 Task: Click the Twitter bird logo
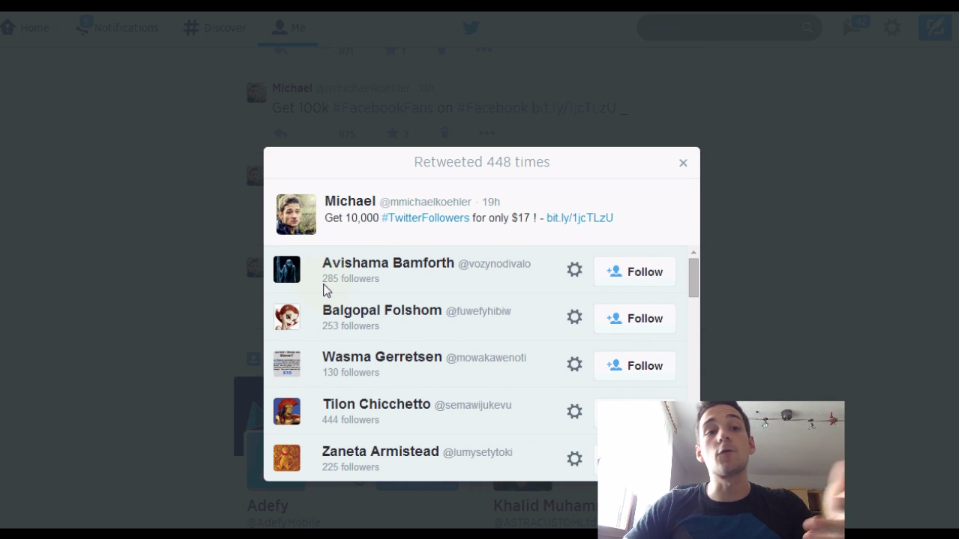[471, 28]
